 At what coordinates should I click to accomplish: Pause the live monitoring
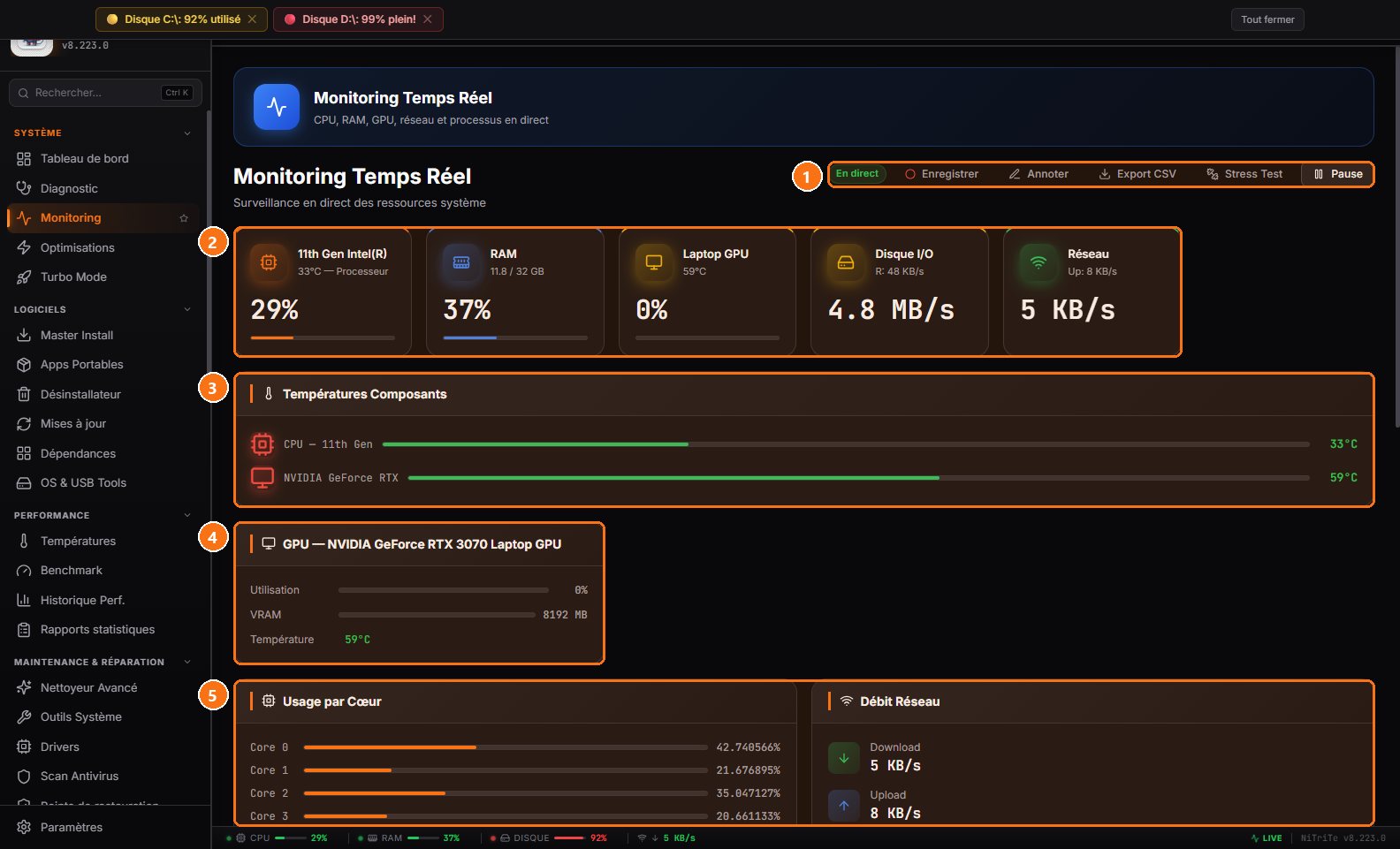1337,174
